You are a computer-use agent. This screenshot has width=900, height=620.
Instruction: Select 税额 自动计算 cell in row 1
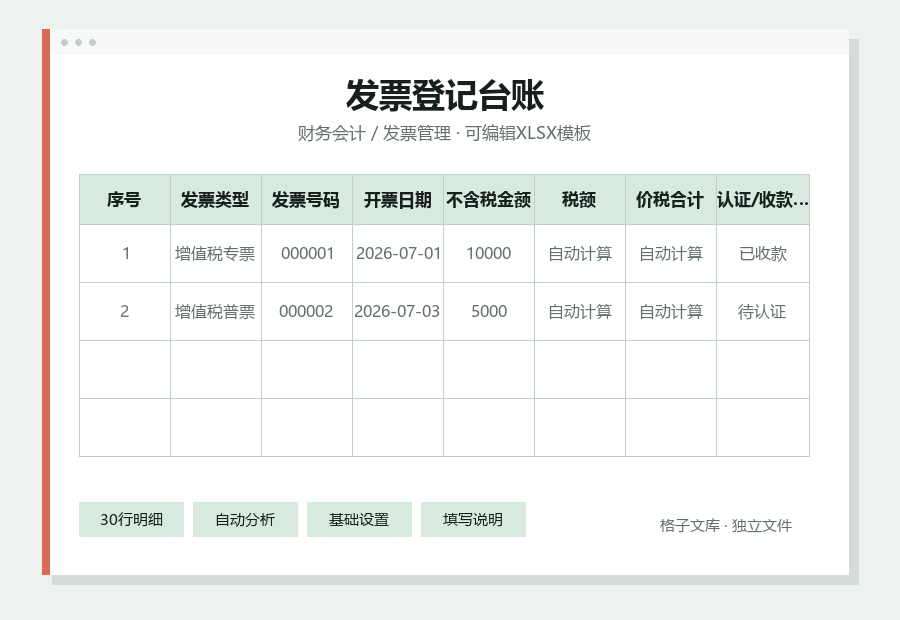coord(580,254)
